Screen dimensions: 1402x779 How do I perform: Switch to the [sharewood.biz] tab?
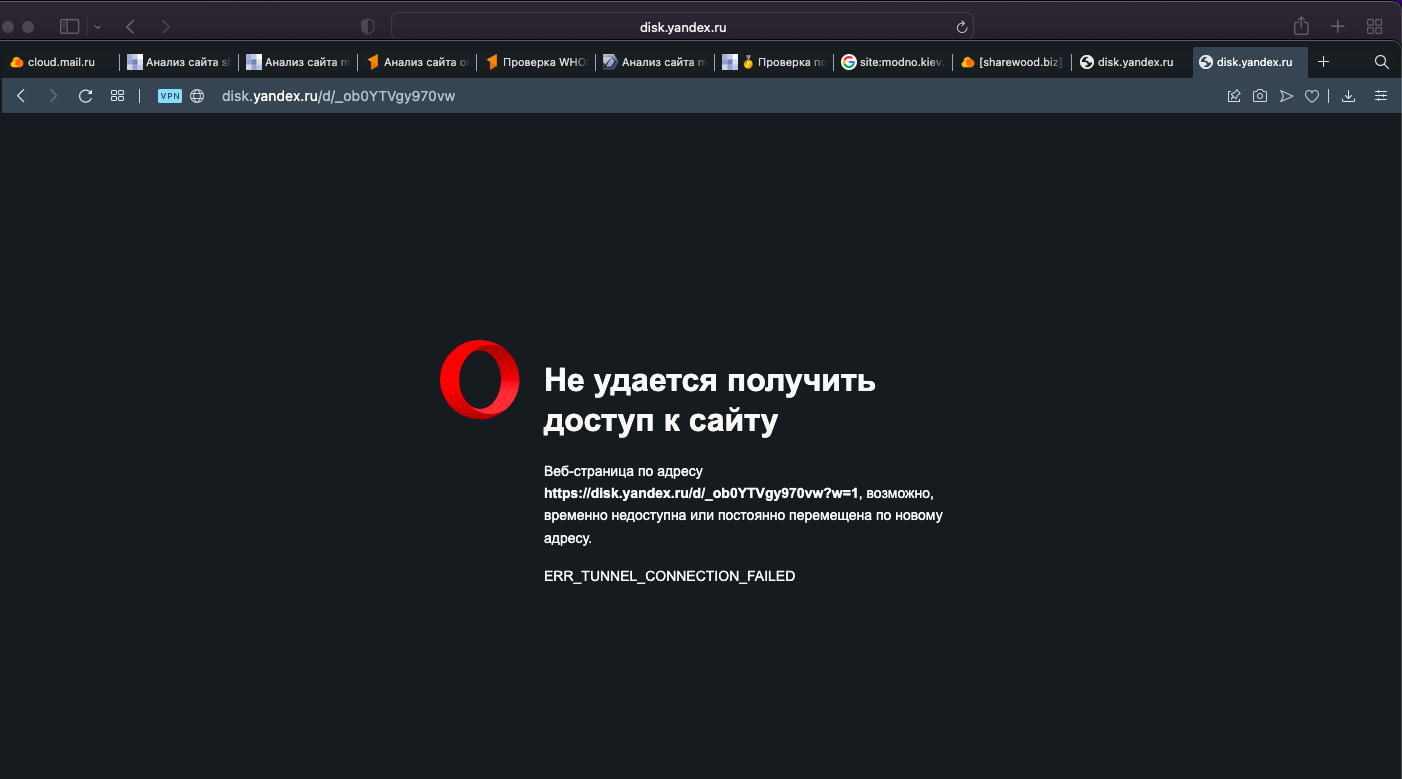tap(1012, 62)
